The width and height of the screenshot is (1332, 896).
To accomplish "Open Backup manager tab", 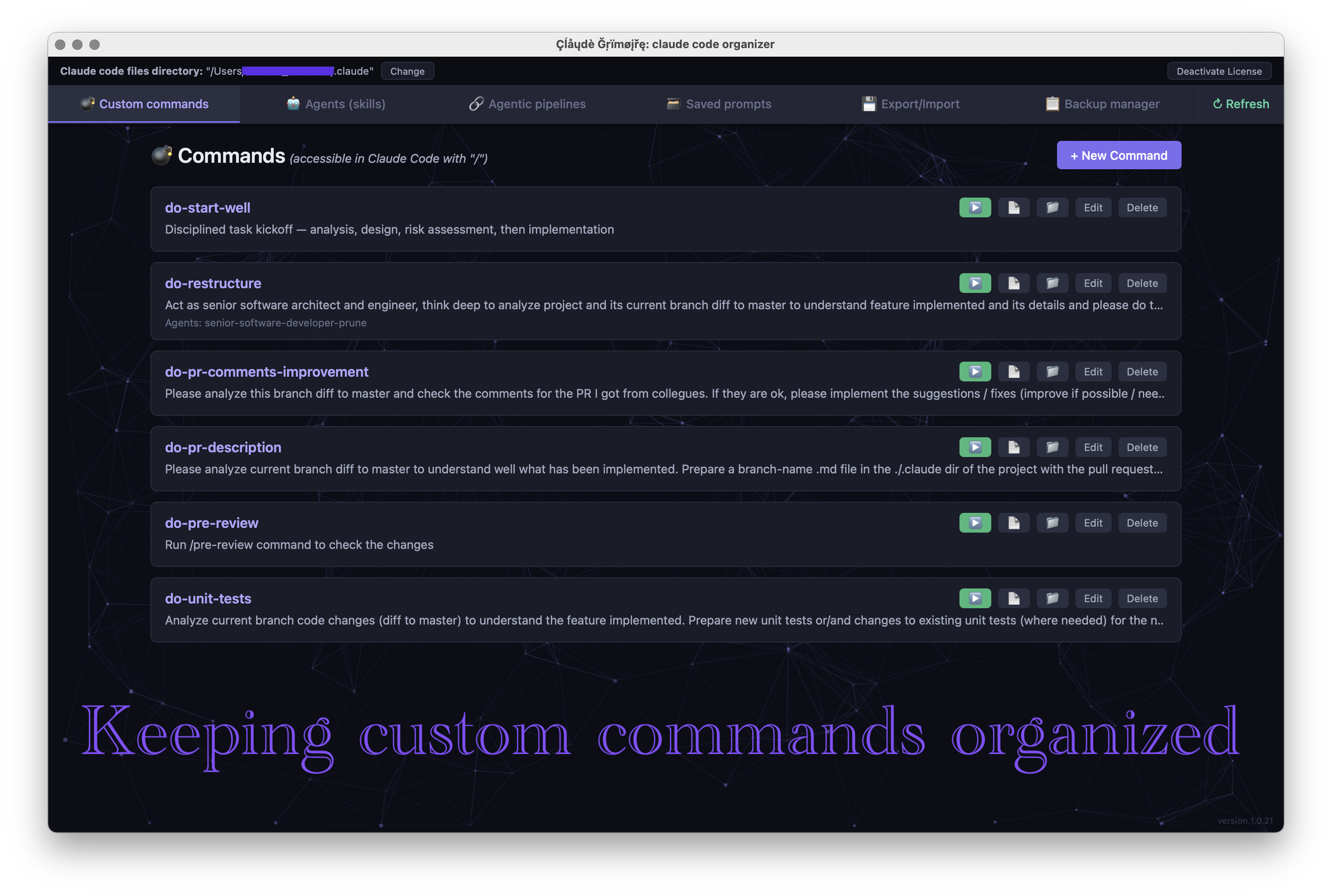I will tap(1102, 104).
